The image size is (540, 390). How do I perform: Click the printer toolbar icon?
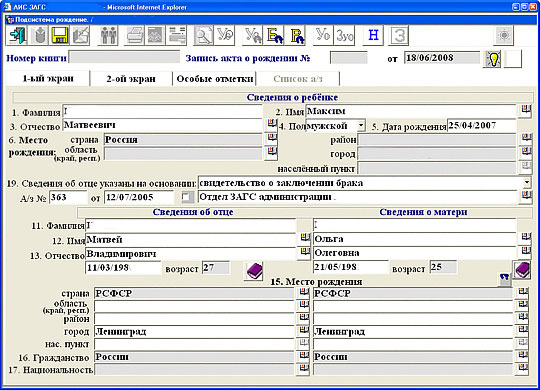pyautogui.click(x=135, y=35)
